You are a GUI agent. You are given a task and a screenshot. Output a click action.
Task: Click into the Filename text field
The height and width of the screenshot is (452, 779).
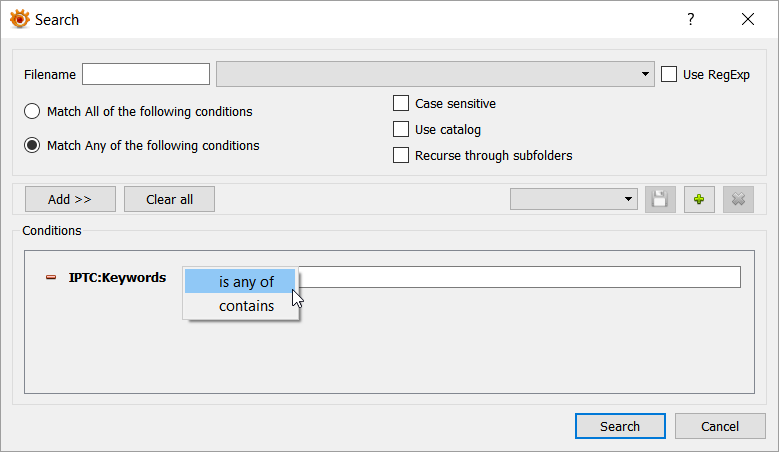(146, 75)
